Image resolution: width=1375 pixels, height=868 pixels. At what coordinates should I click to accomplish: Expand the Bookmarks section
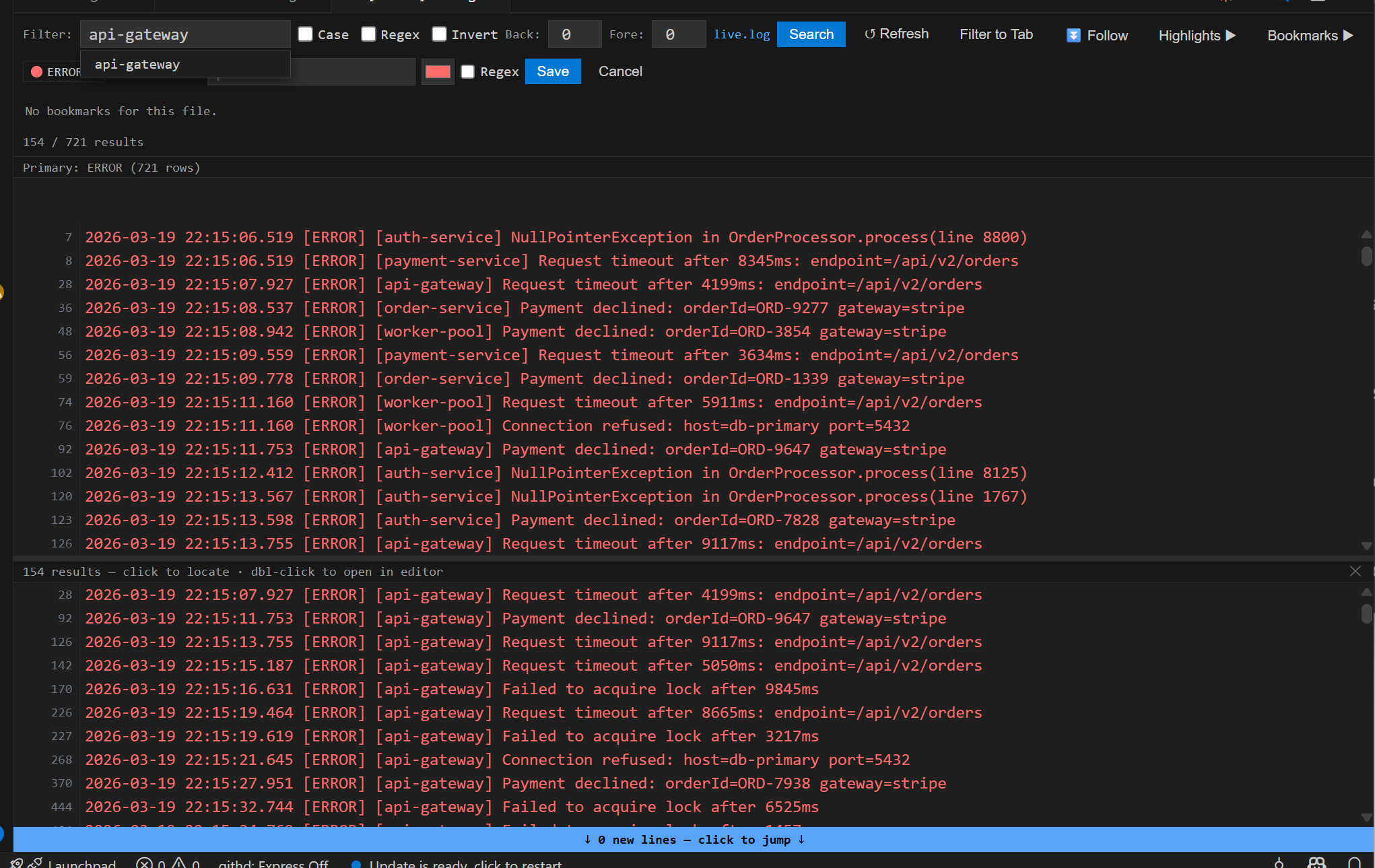[1310, 36]
